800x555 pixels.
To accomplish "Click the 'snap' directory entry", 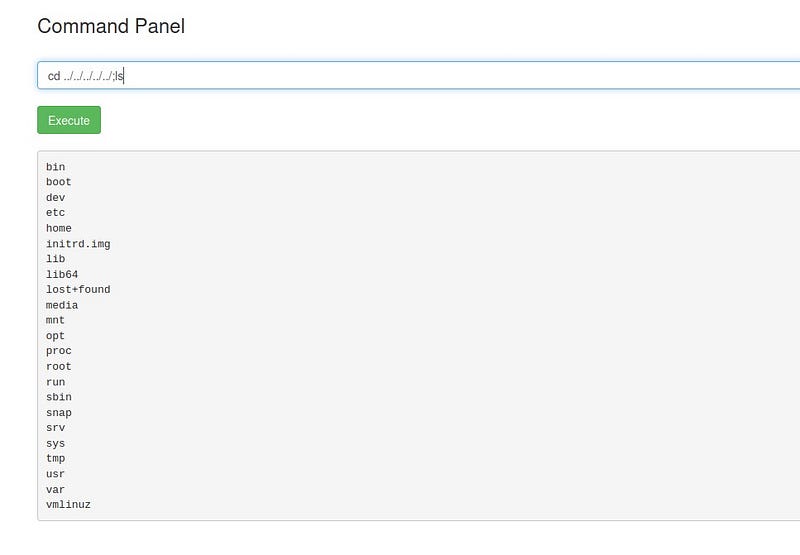I will [x=58, y=413].
